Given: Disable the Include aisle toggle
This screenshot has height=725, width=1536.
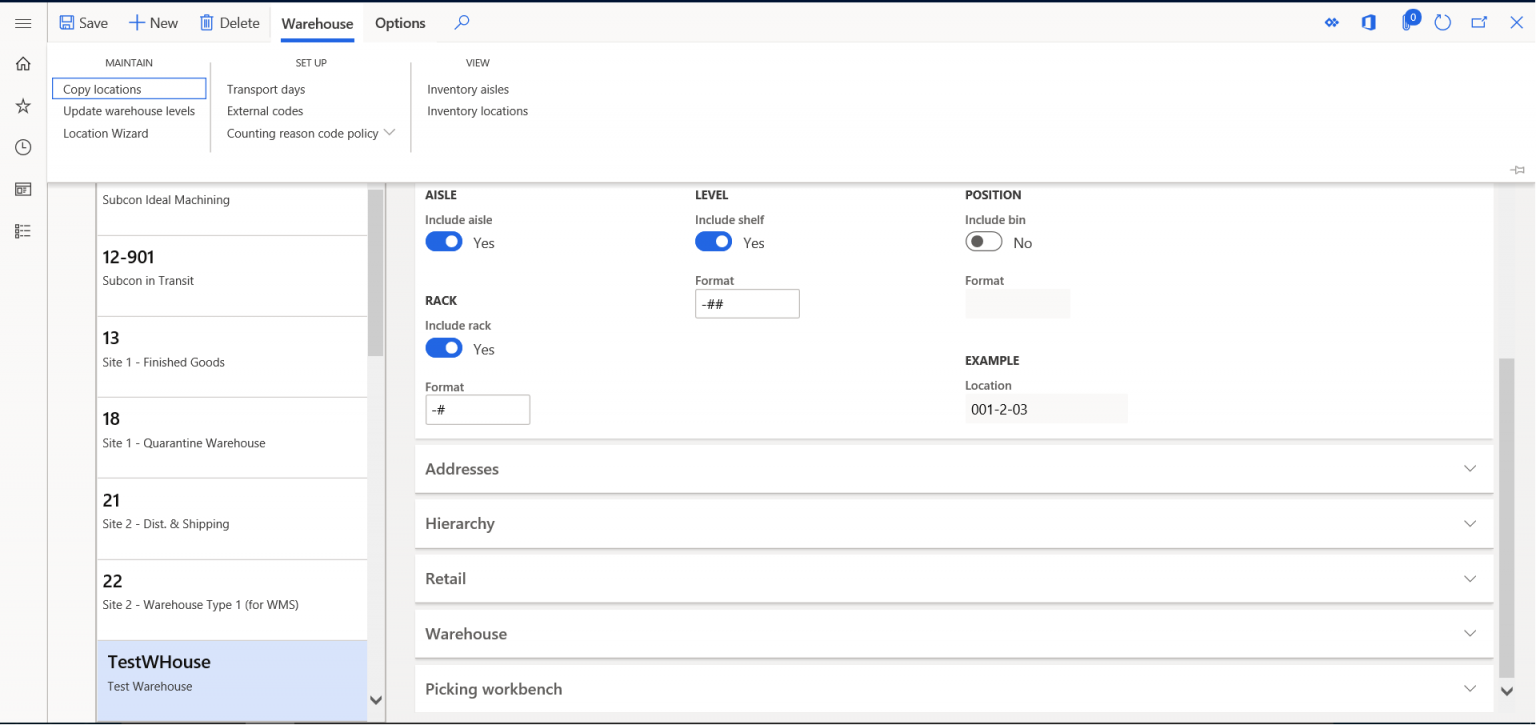Looking at the screenshot, I should click(443, 241).
